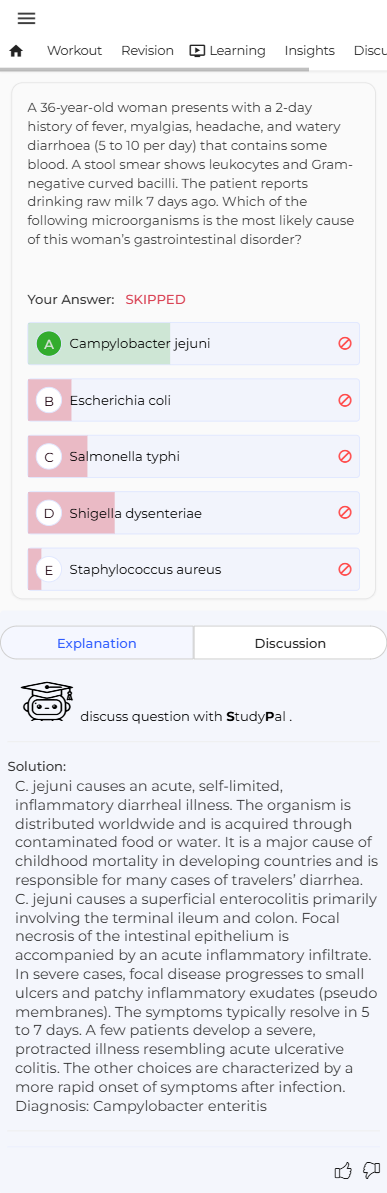Viewport: 387px width, 1193px height.
Task: Strike out Salmonella typhi option icon
Action: (x=344, y=457)
